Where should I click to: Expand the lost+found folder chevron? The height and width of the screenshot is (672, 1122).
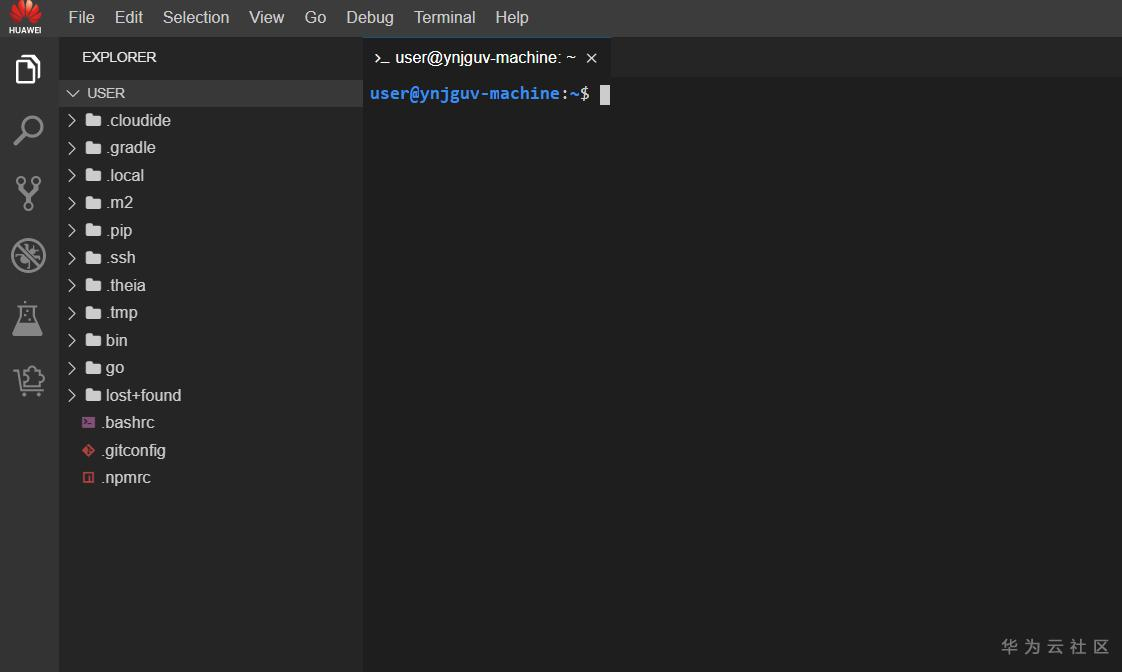click(x=72, y=395)
